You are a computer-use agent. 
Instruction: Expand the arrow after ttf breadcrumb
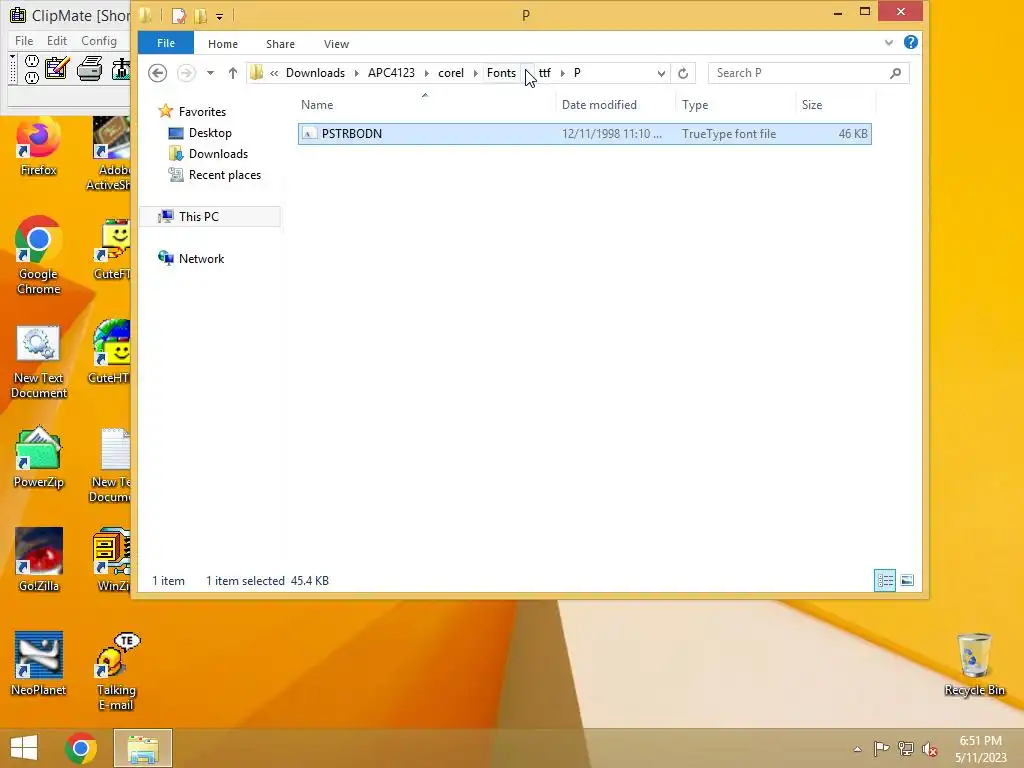pos(562,73)
